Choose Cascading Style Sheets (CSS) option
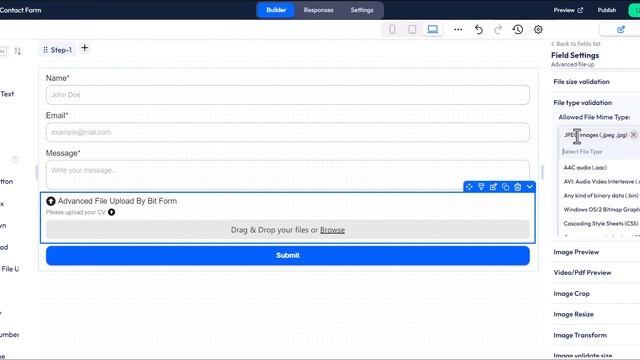 tap(601, 224)
